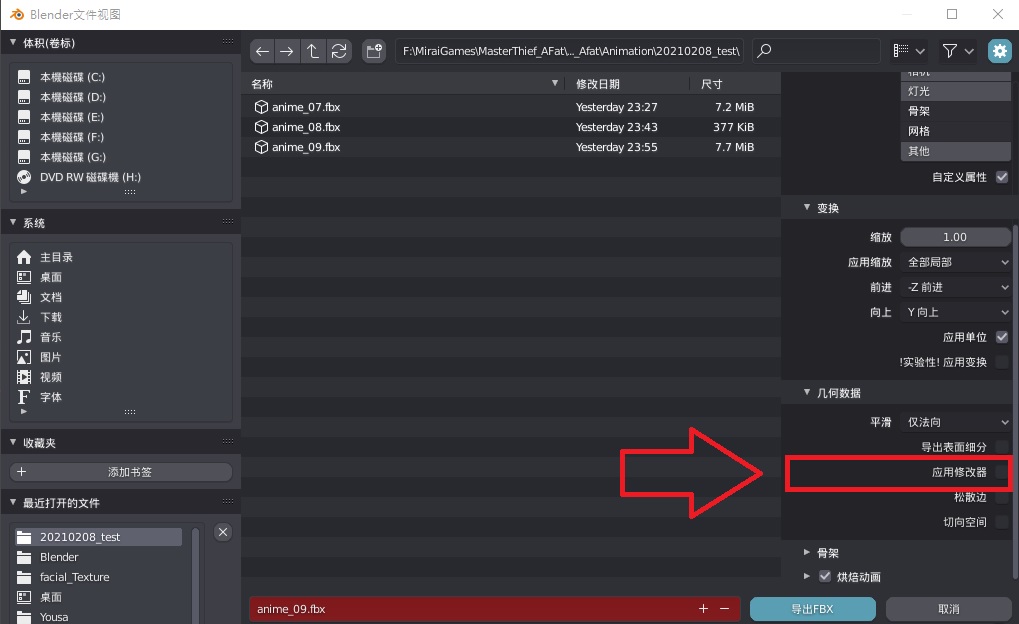Toggle the settings gear panel
Viewport: 1019px width, 624px height.
click(x=998, y=51)
